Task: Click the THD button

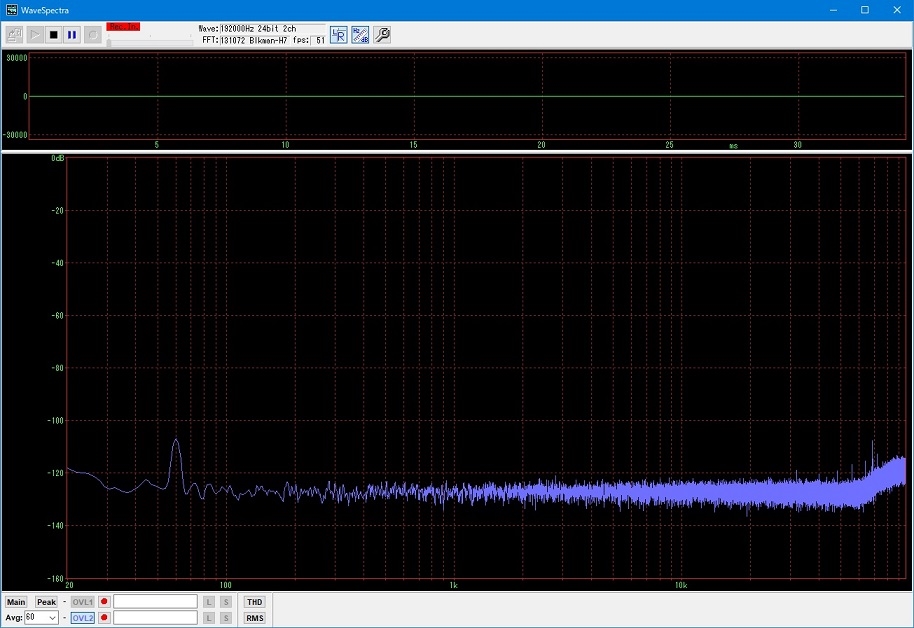Action: click(255, 602)
